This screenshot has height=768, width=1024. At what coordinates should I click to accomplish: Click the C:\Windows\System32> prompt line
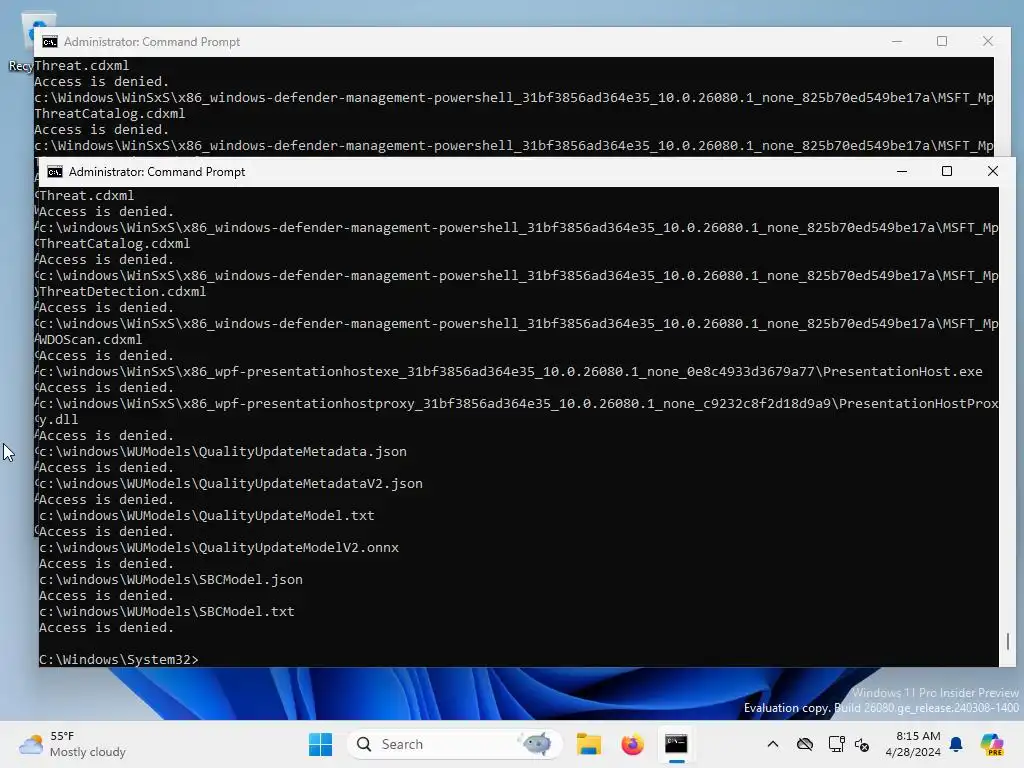tap(118, 660)
